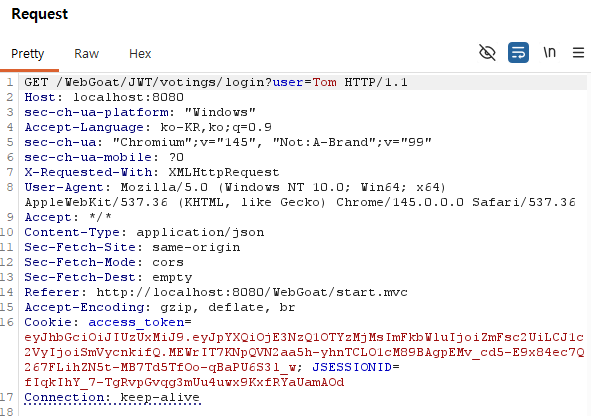
Task: Click line number 16 in gutter
Action: [x=7, y=322]
